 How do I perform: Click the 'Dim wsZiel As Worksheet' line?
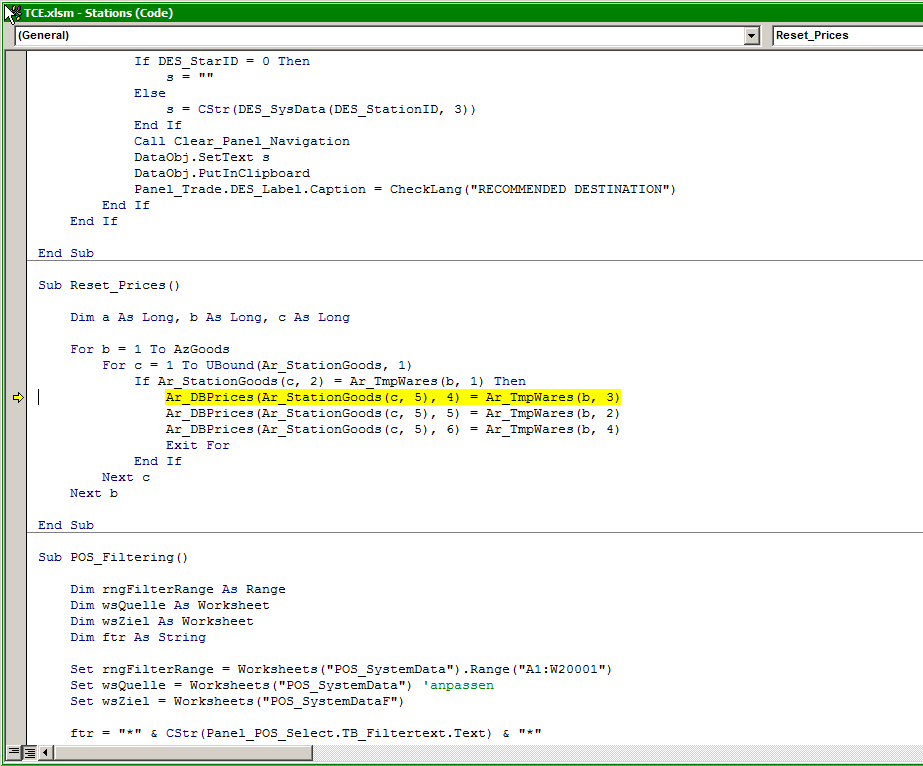(162, 621)
